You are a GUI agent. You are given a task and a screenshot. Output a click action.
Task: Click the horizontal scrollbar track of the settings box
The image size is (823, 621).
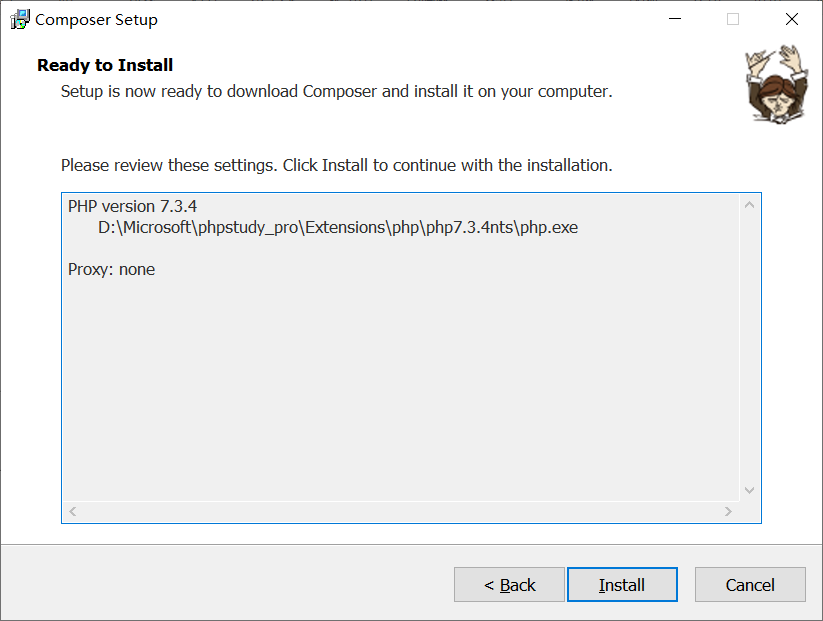[x=400, y=511]
